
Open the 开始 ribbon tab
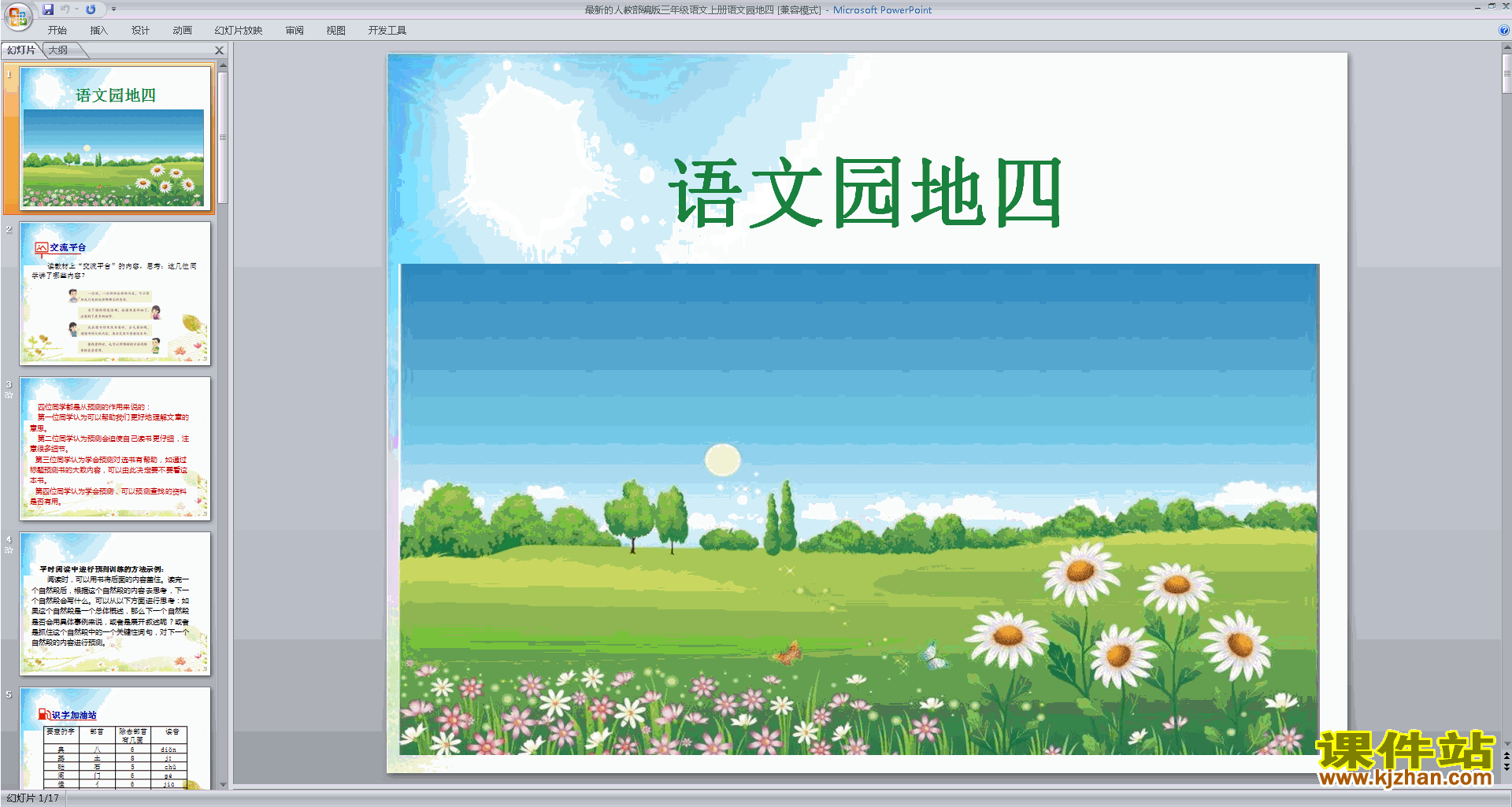tap(57, 31)
